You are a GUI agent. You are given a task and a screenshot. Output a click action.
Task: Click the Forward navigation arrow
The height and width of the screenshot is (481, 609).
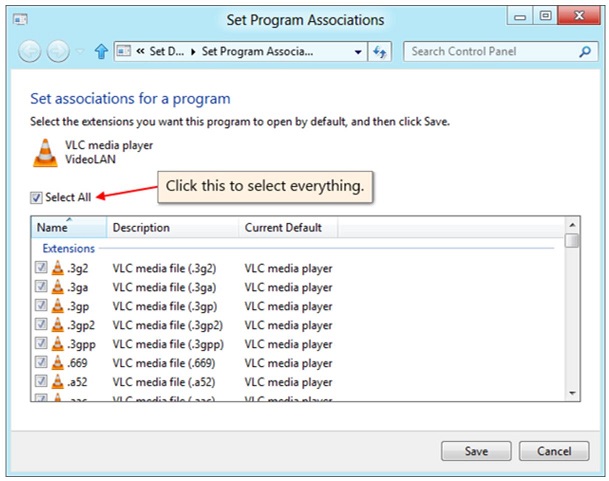58,51
